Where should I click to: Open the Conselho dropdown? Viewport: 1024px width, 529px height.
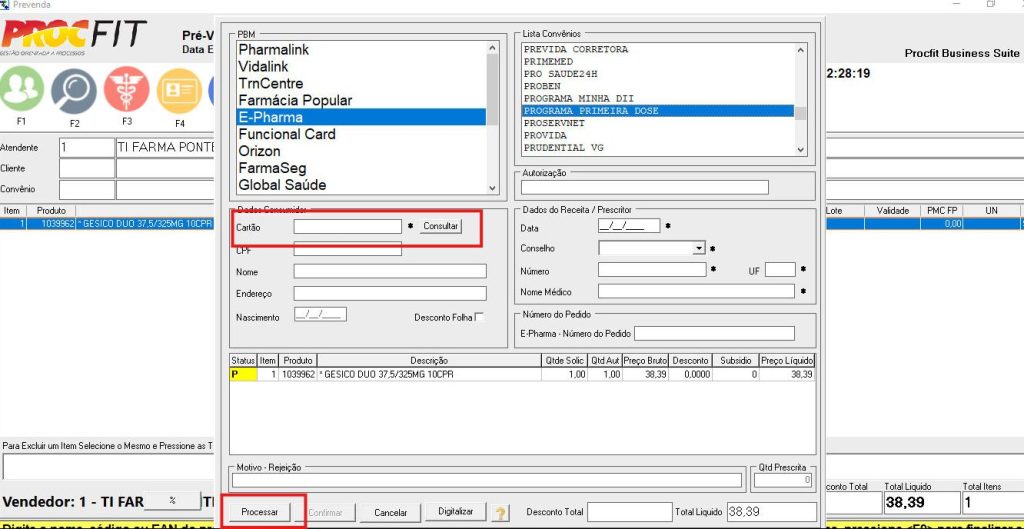[699, 248]
